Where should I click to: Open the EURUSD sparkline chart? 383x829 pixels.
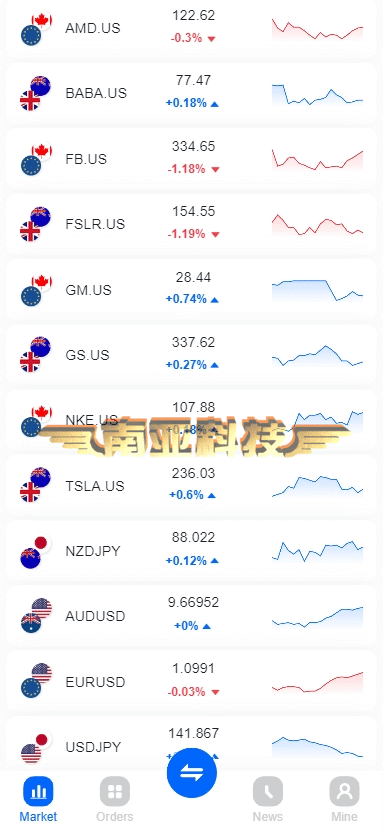pyautogui.click(x=317, y=682)
